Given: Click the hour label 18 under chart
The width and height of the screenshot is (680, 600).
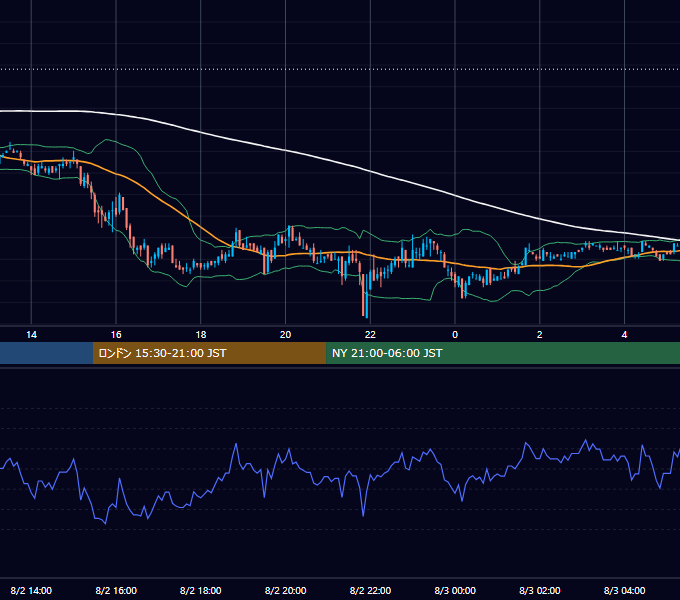Looking at the screenshot, I should click(x=201, y=335).
